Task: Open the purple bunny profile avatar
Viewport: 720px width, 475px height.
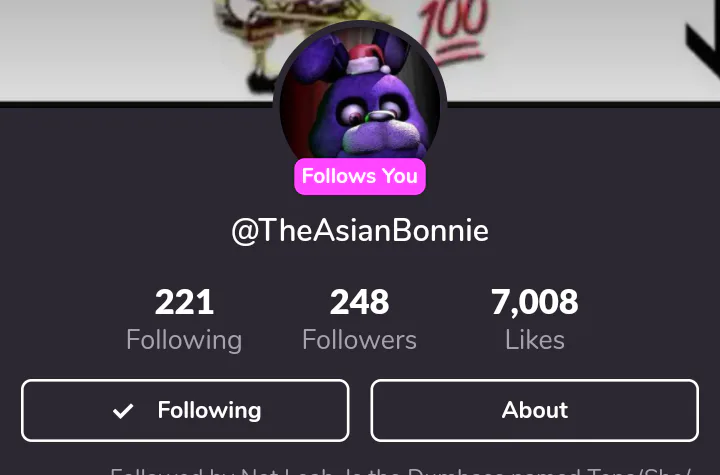Action: tap(360, 100)
